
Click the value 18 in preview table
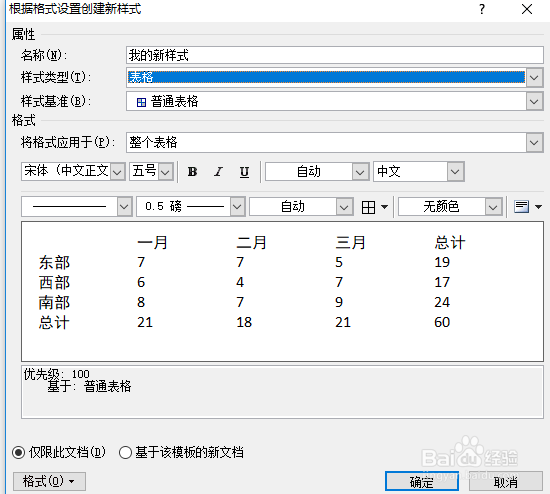(x=244, y=322)
